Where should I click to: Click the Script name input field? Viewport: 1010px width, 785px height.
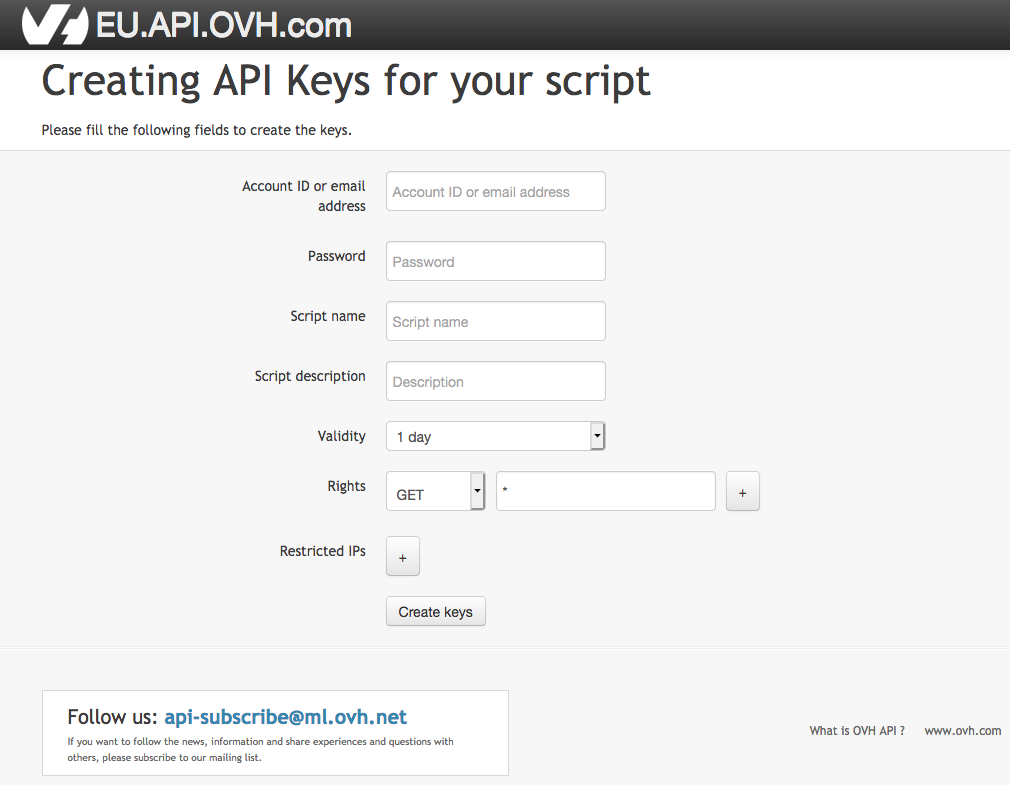click(495, 321)
